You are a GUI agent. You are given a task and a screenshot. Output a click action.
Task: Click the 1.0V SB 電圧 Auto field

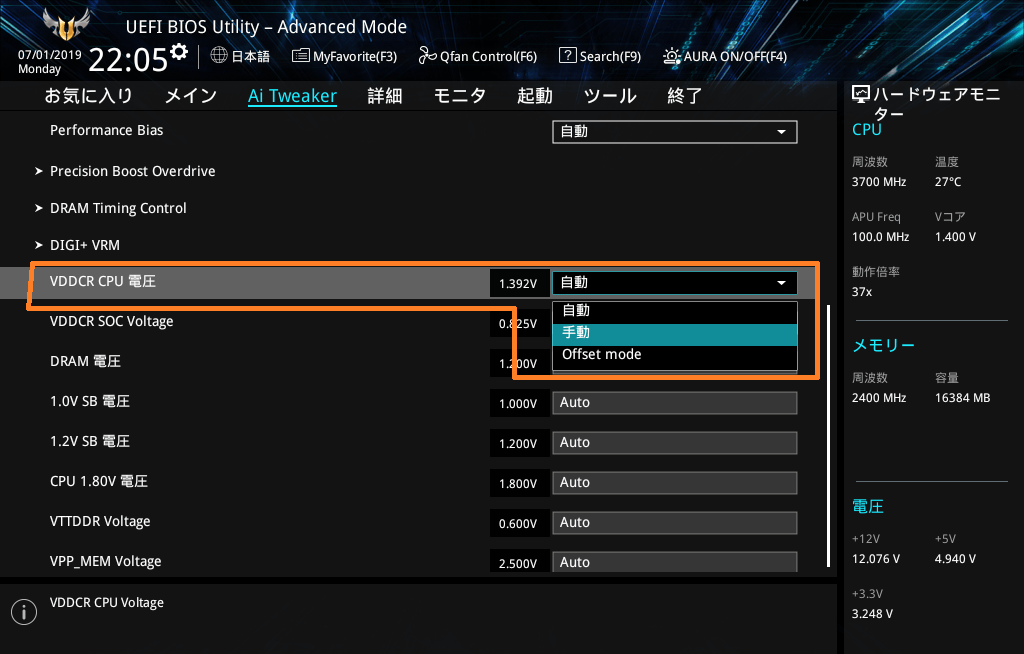point(675,402)
